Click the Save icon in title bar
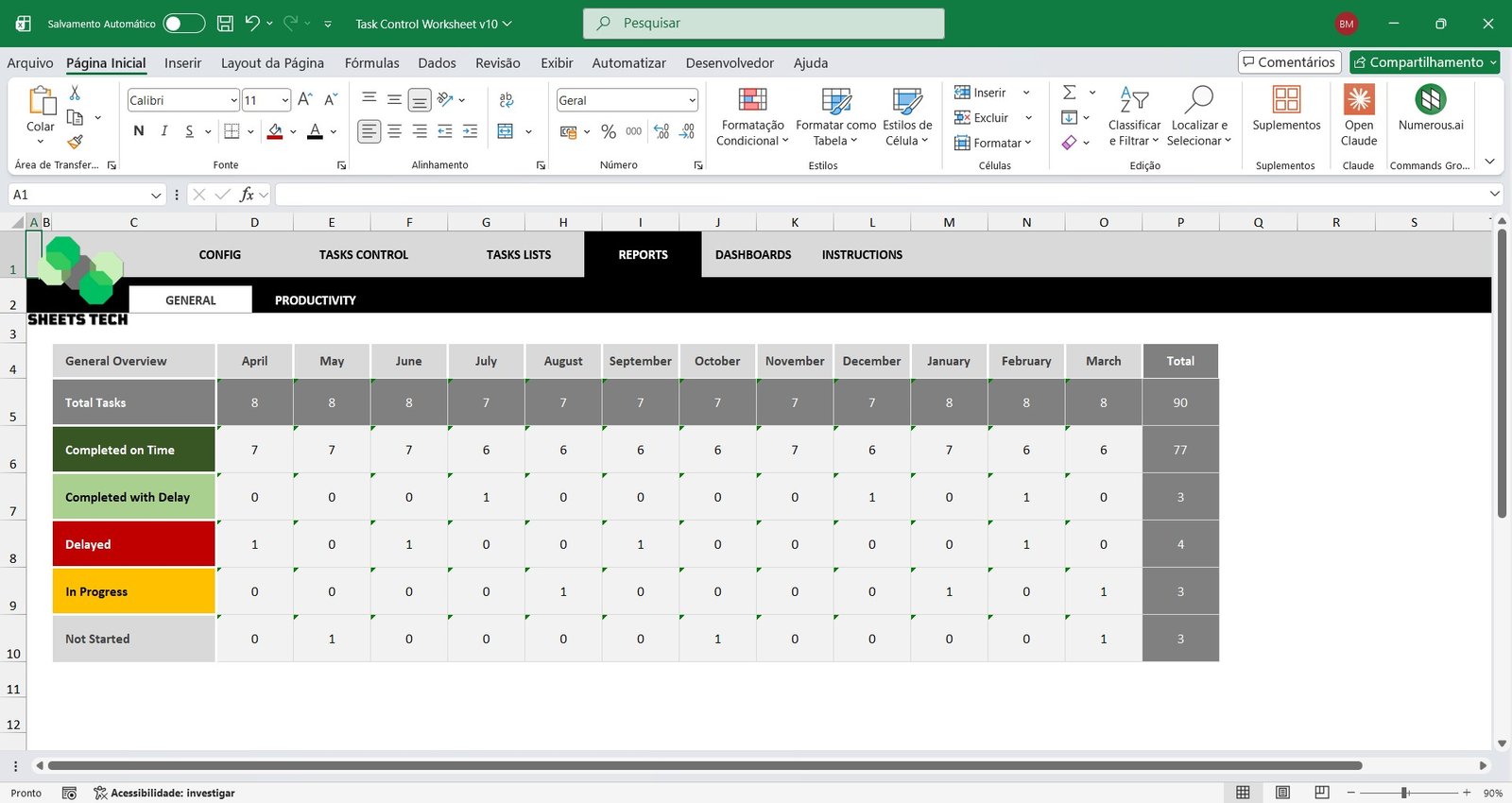 225,24
